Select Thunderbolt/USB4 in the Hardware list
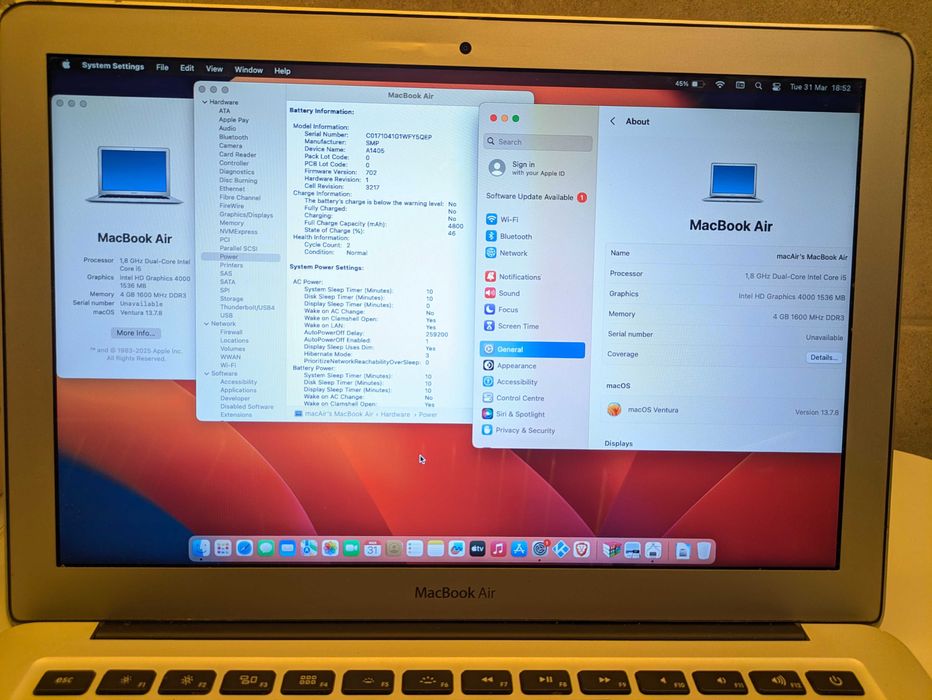The width and height of the screenshot is (932, 700). click(x=247, y=307)
